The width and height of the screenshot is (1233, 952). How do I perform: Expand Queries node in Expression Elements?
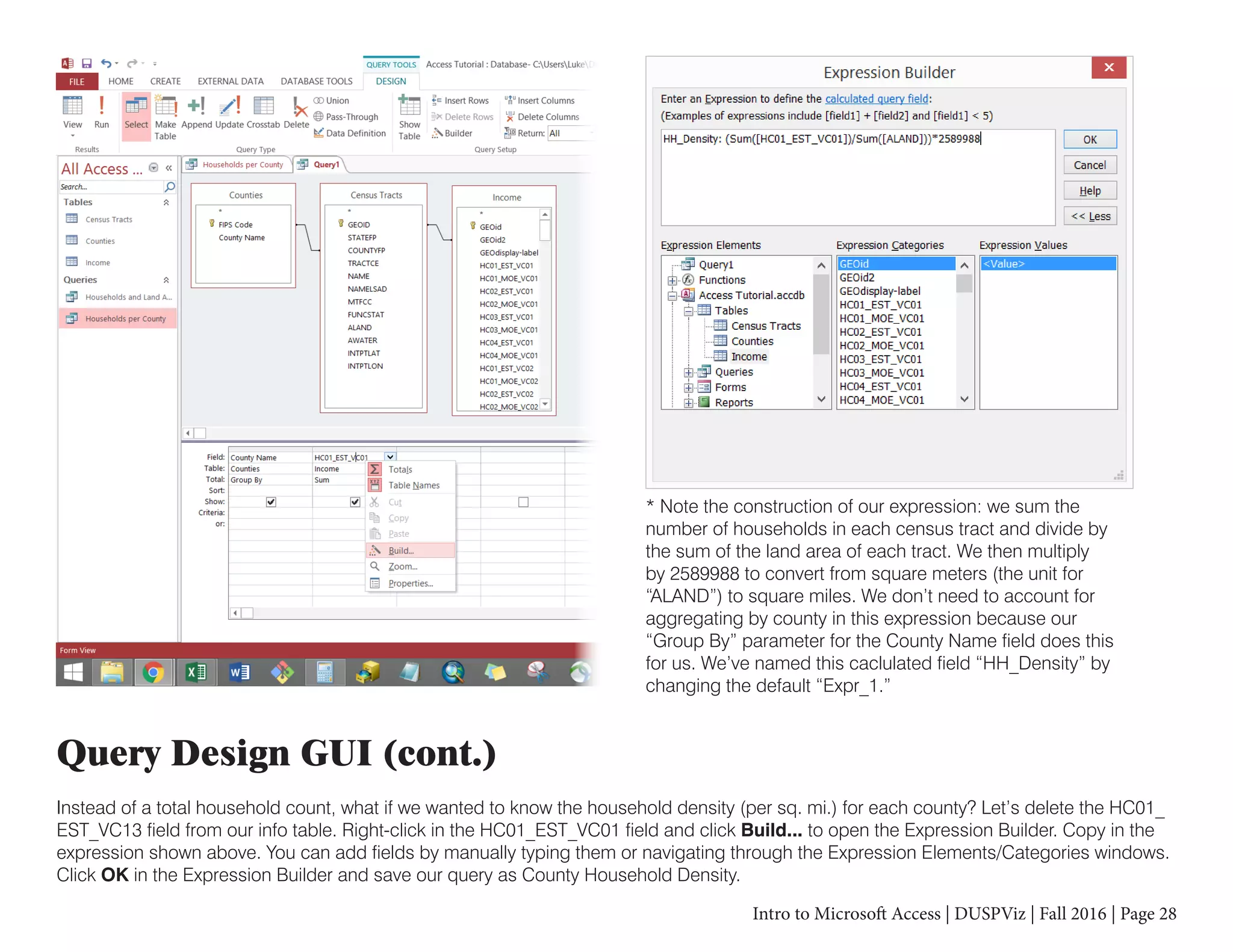click(x=688, y=372)
